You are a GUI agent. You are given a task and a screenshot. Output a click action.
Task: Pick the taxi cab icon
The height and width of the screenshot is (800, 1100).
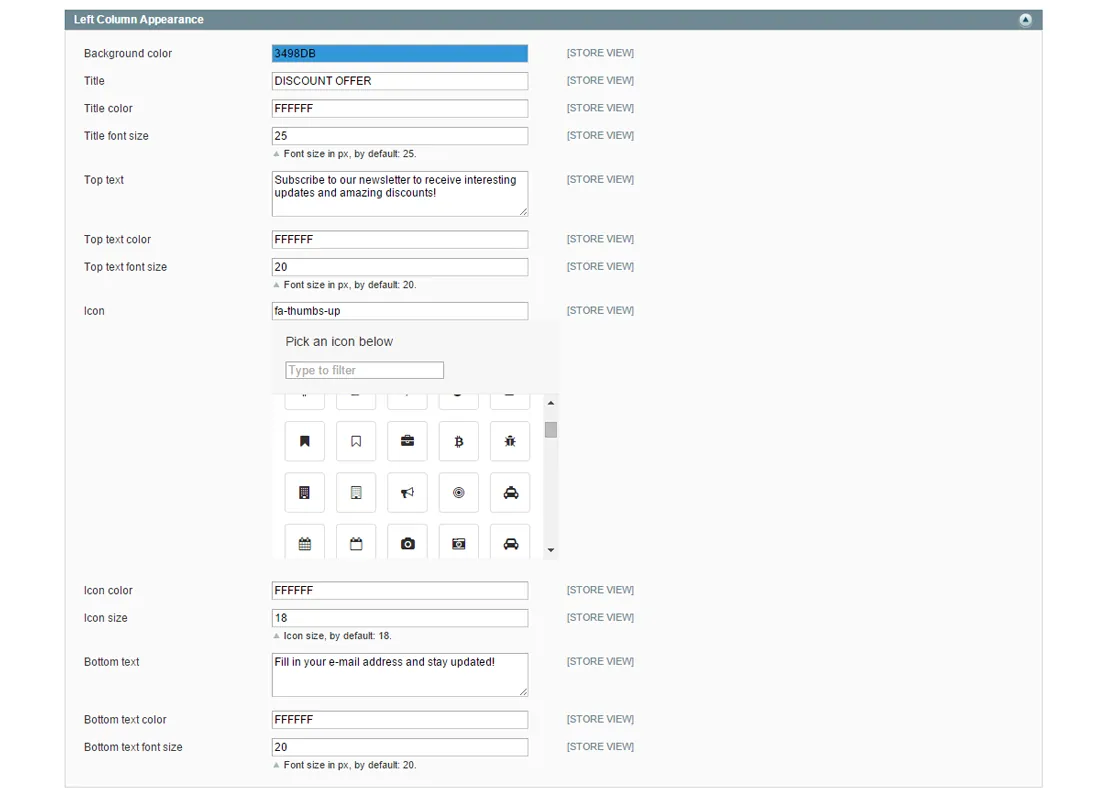tap(510, 493)
